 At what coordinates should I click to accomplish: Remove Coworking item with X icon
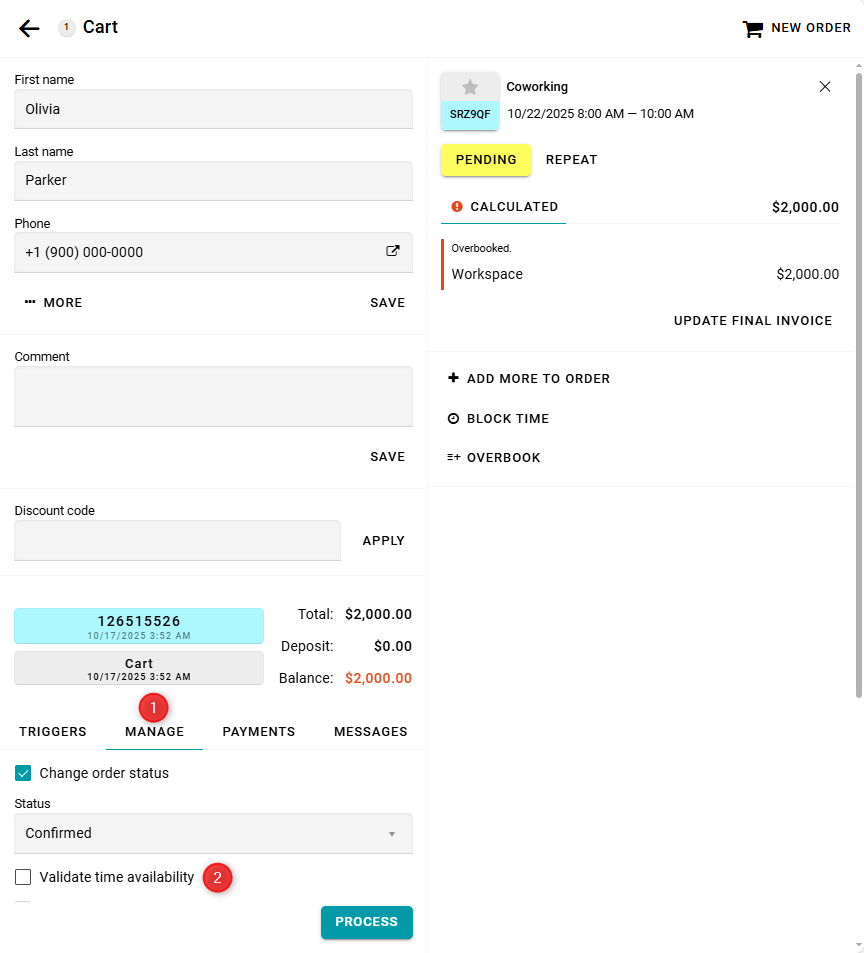coord(825,87)
